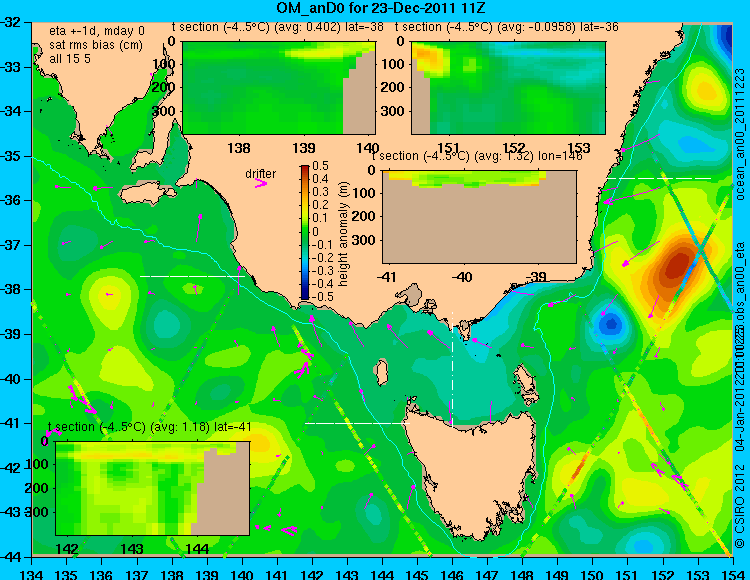Click the white dashed vertical line at lon 146

[x=452, y=368]
